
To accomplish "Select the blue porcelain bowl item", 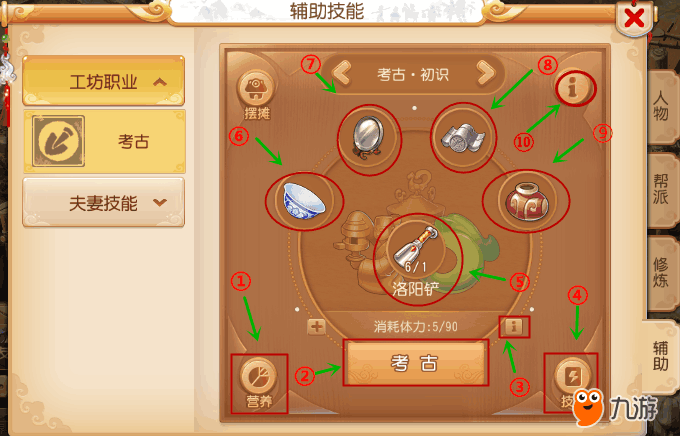I will 304,200.
